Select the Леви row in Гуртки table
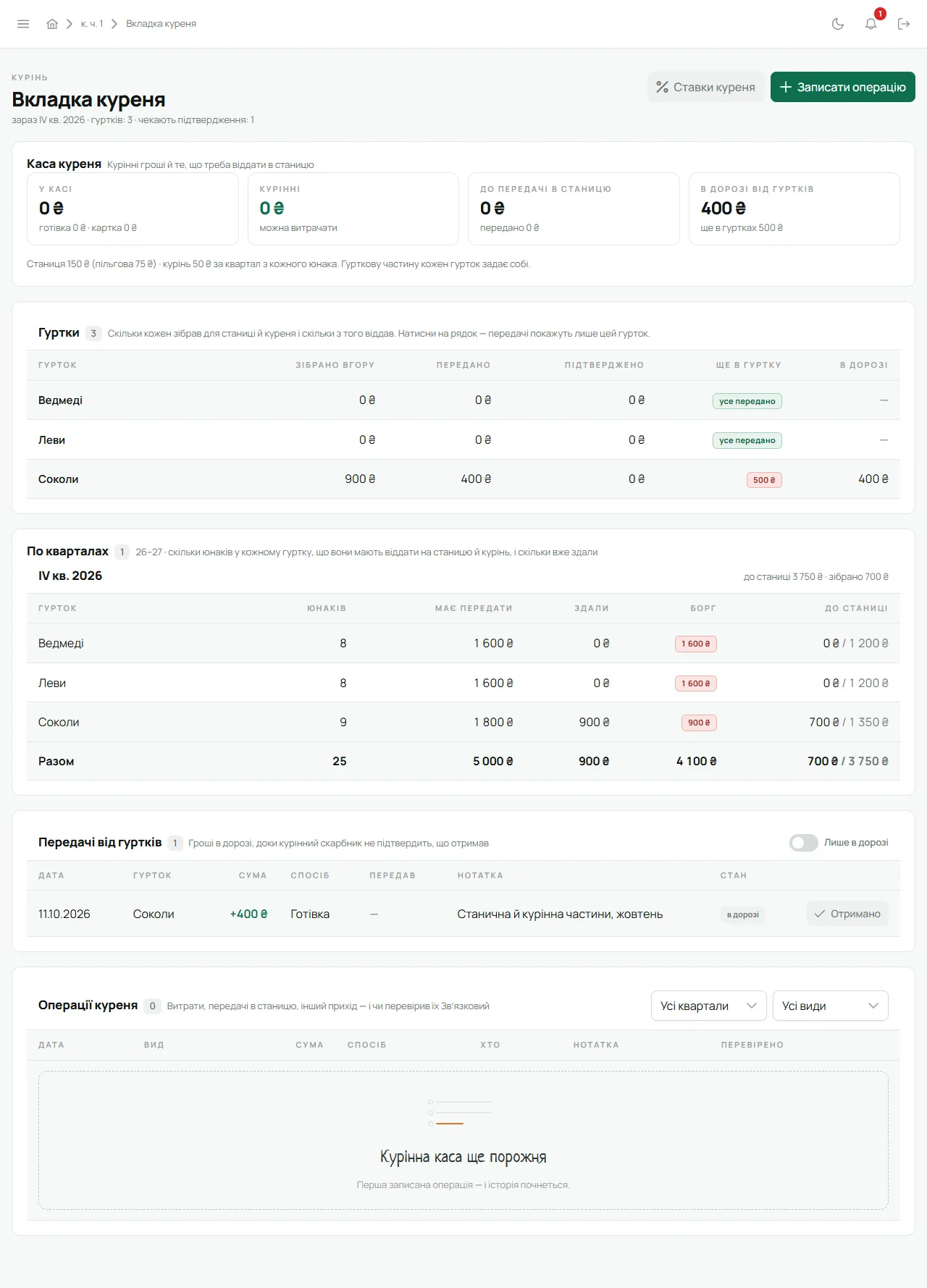 463,440
